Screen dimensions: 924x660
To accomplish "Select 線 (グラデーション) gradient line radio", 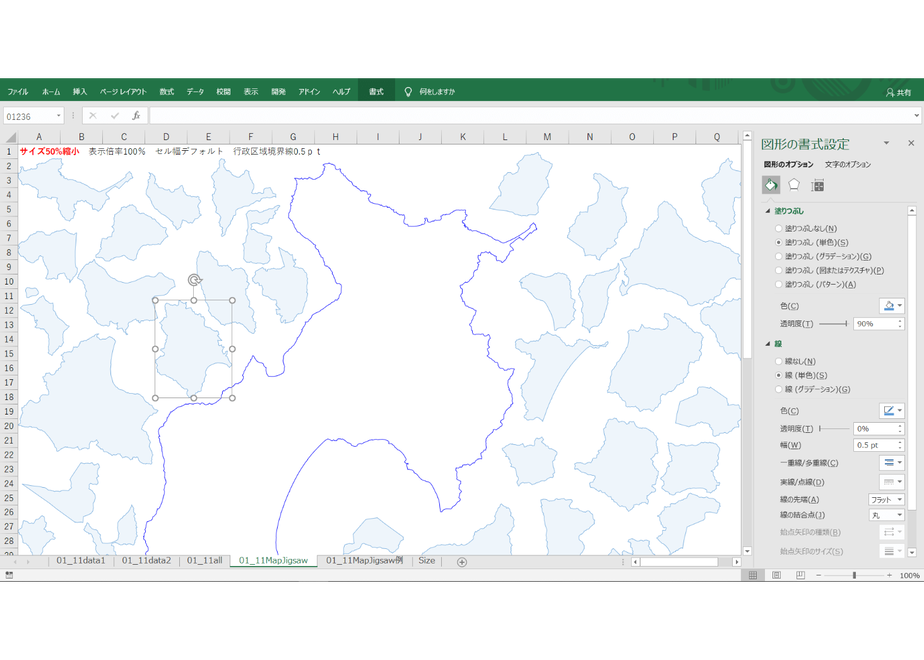I will 778,390.
